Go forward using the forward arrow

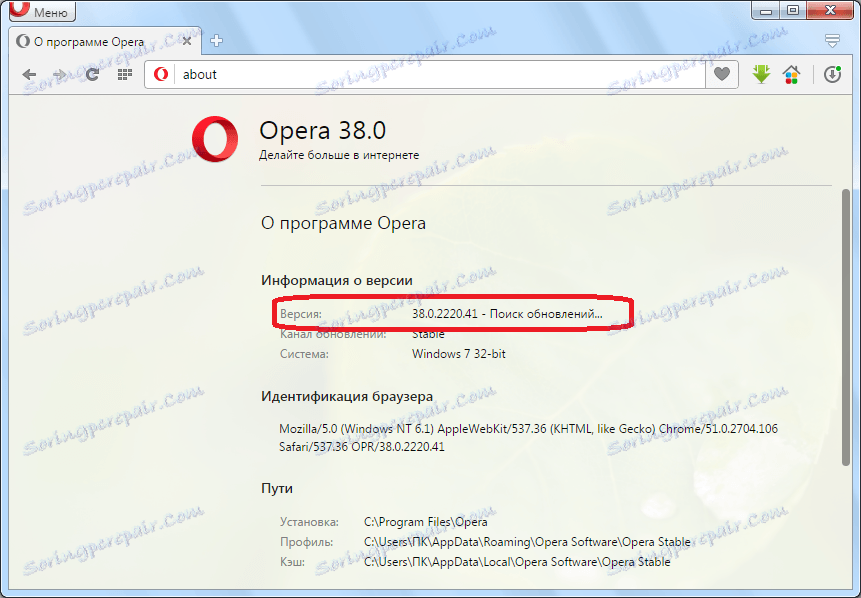(x=59, y=74)
